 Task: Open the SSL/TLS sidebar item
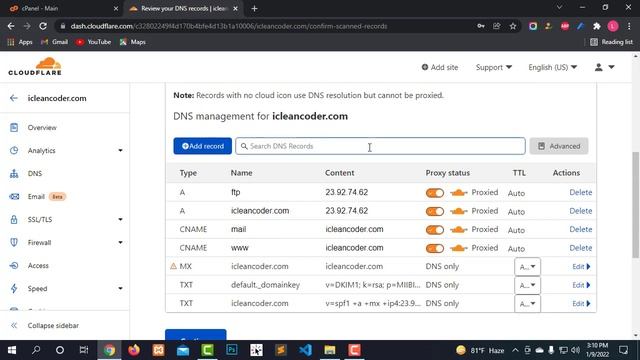40,220
